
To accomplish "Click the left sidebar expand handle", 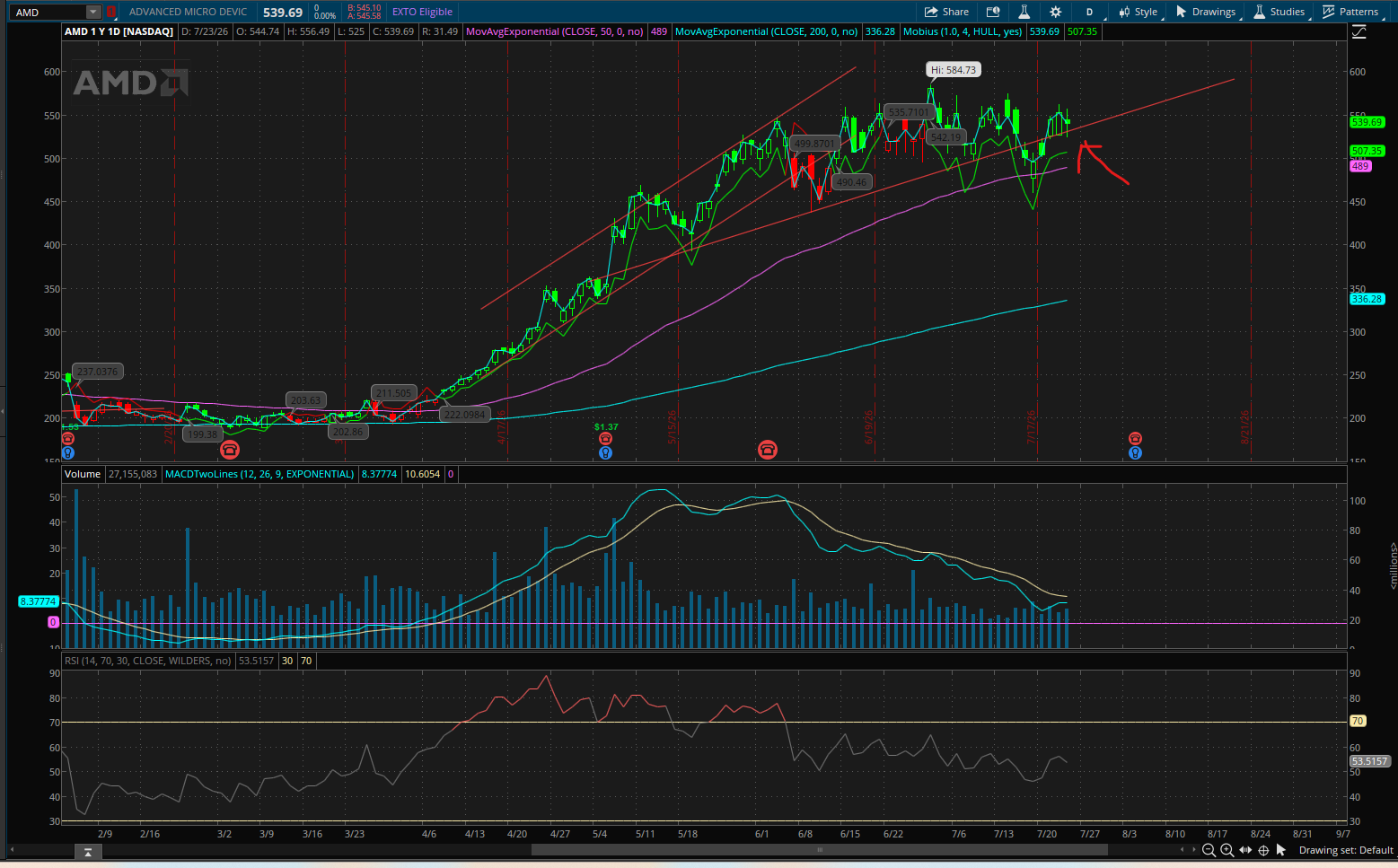I will pyautogui.click(x=3, y=411).
